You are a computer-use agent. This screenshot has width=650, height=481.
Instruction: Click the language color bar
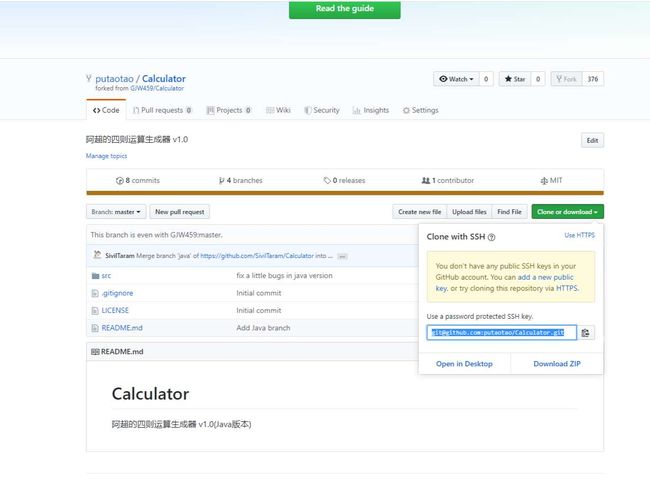pyautogui.click(x=345, y=193)
